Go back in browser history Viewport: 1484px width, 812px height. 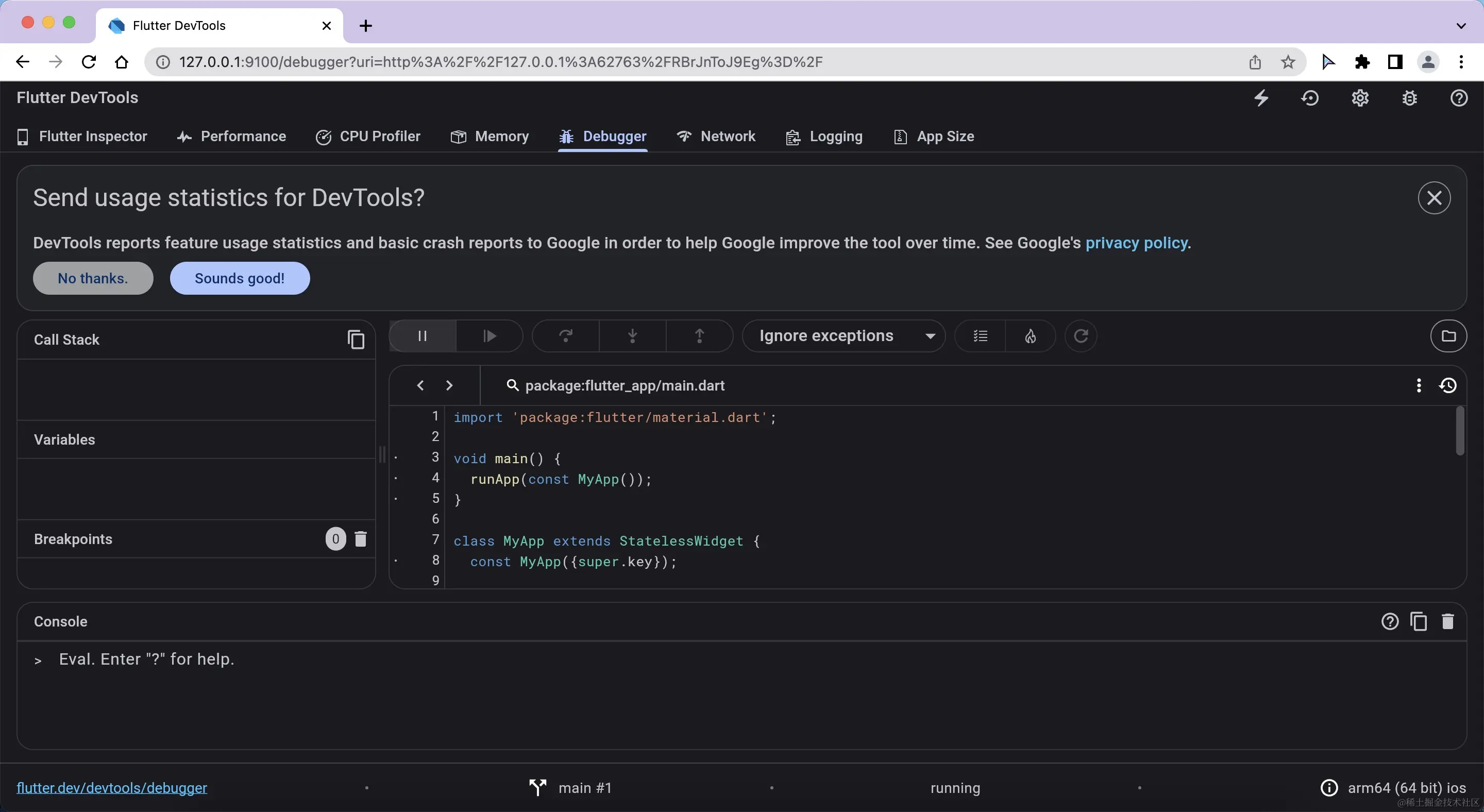tap(22, 62)
